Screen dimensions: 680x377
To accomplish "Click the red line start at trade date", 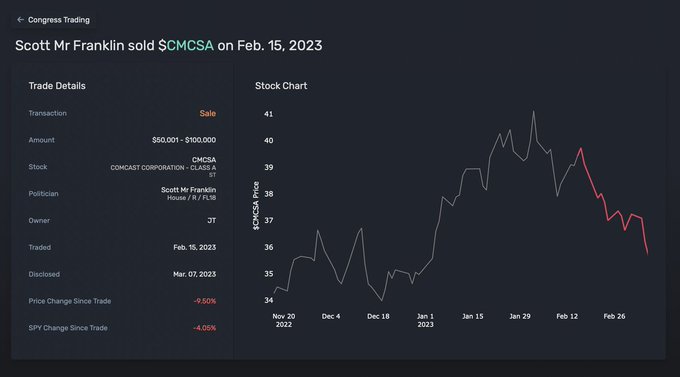I will point(581,148).
